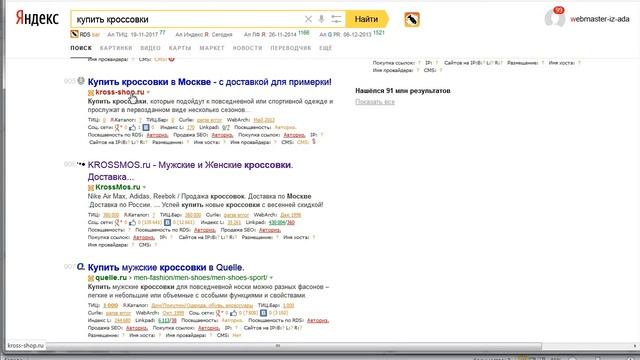640x360 pixels.
Task: Click Google+ icon in KrossMos.ru stats
Action: (118, 223)
